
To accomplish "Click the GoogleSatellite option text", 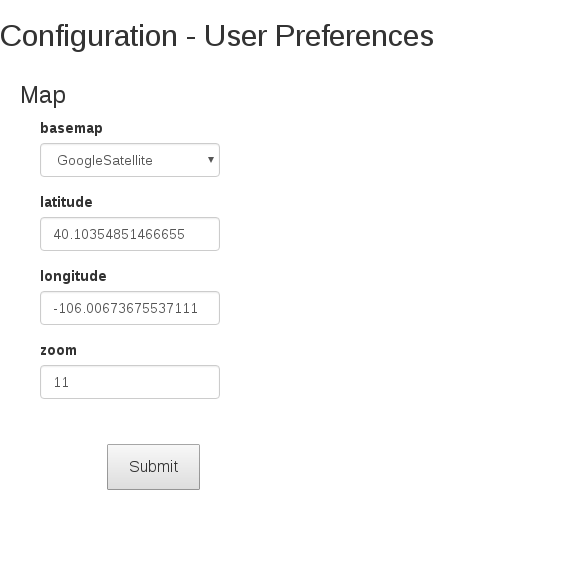I will (105, 160).
